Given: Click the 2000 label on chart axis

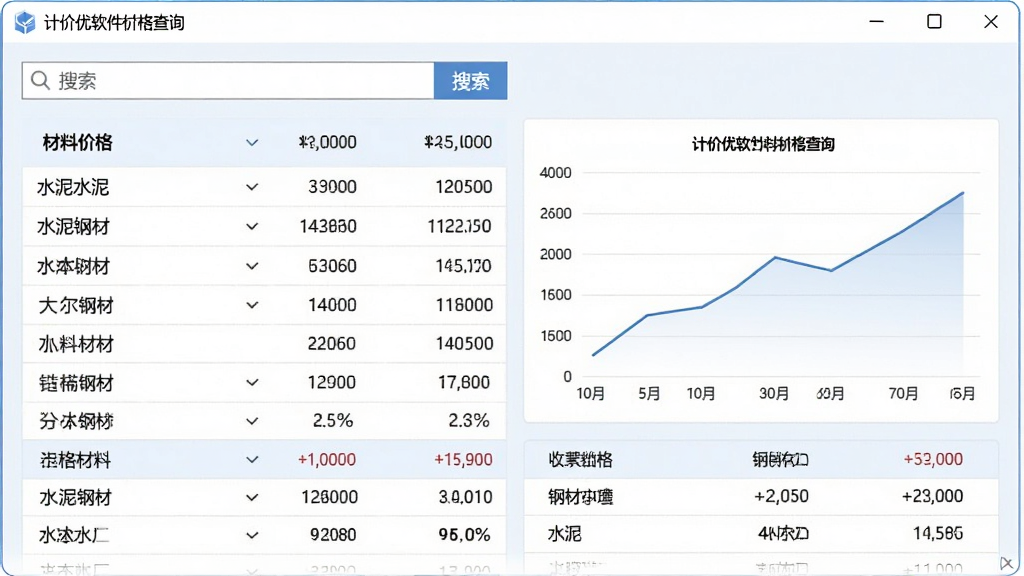Looking at the screenshot, I should click(556, 255).
